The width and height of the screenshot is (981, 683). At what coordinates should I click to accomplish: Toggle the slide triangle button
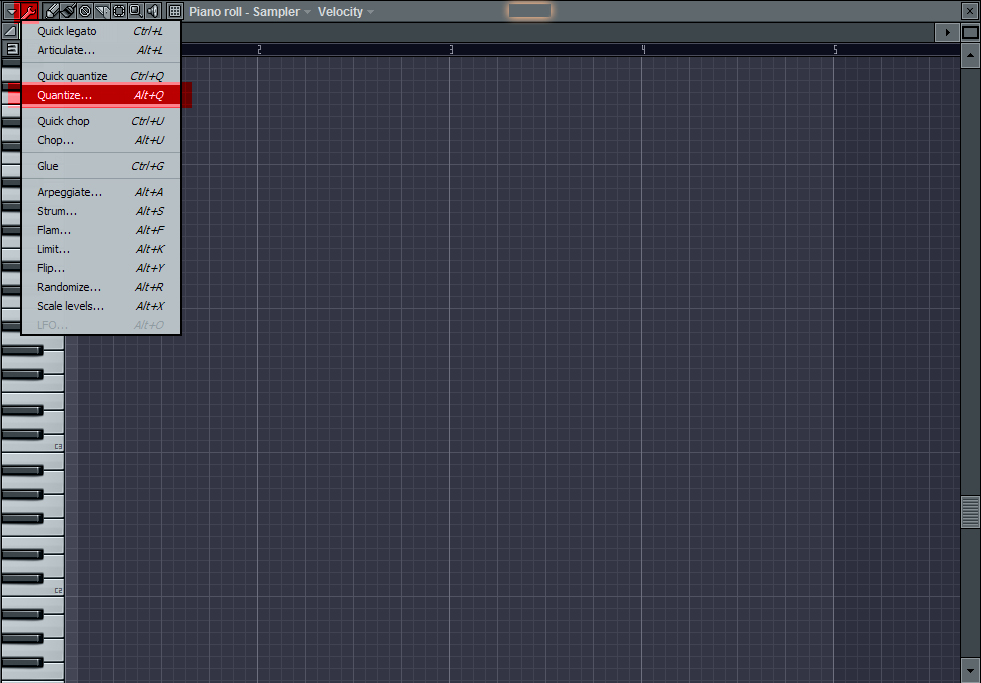pyautogui.click(x=11, y=31)
